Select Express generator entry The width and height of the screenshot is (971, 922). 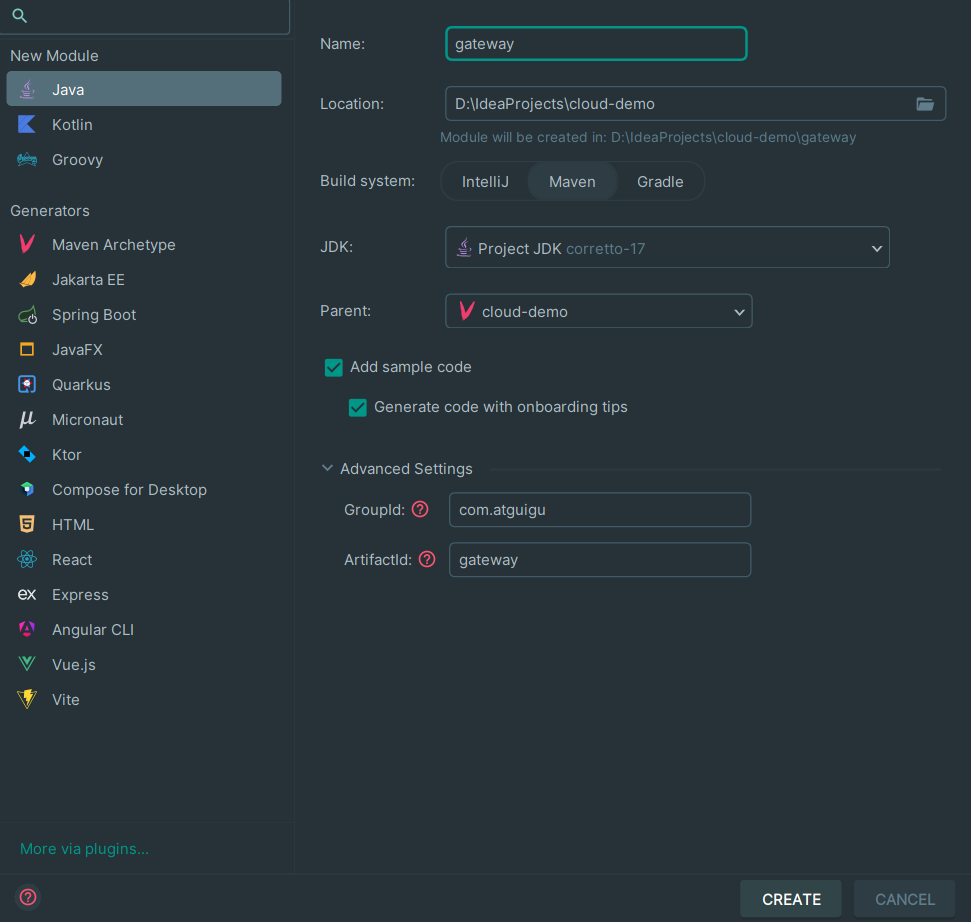pyautogui.click(x=144, y=594)
